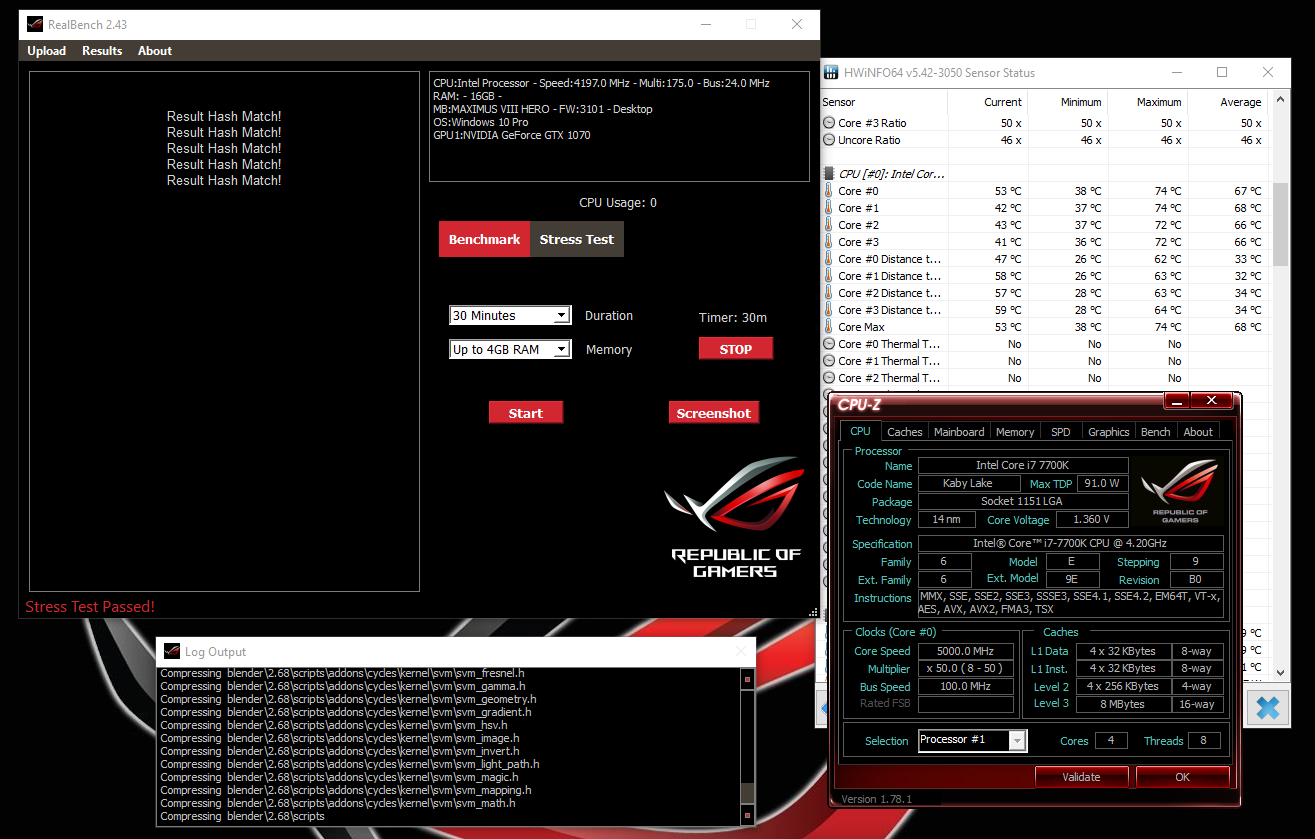
Task: Click the HWiNFO64 title bar app icon
Action: click(830, 73)
